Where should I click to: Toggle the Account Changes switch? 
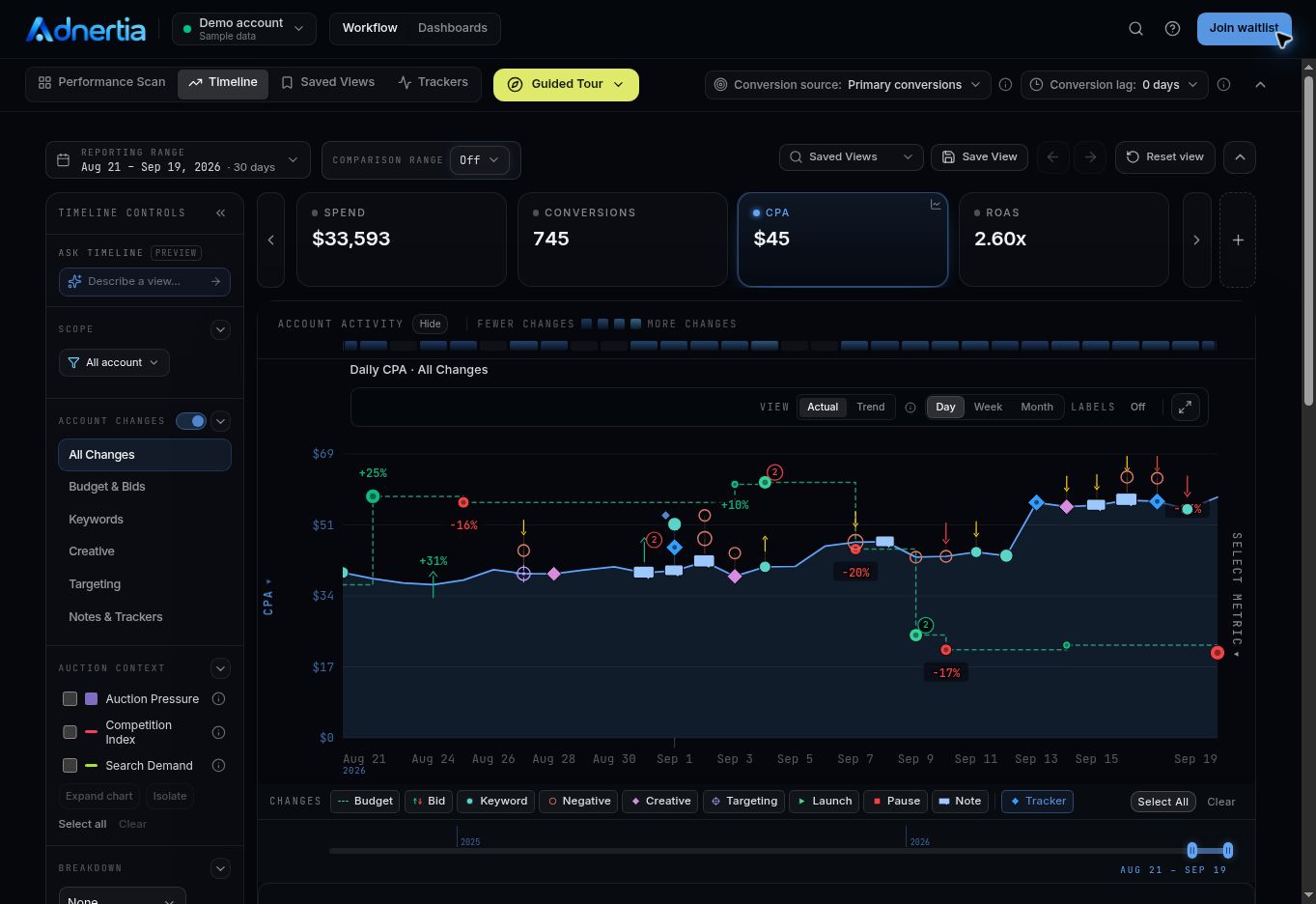[190, 421]
